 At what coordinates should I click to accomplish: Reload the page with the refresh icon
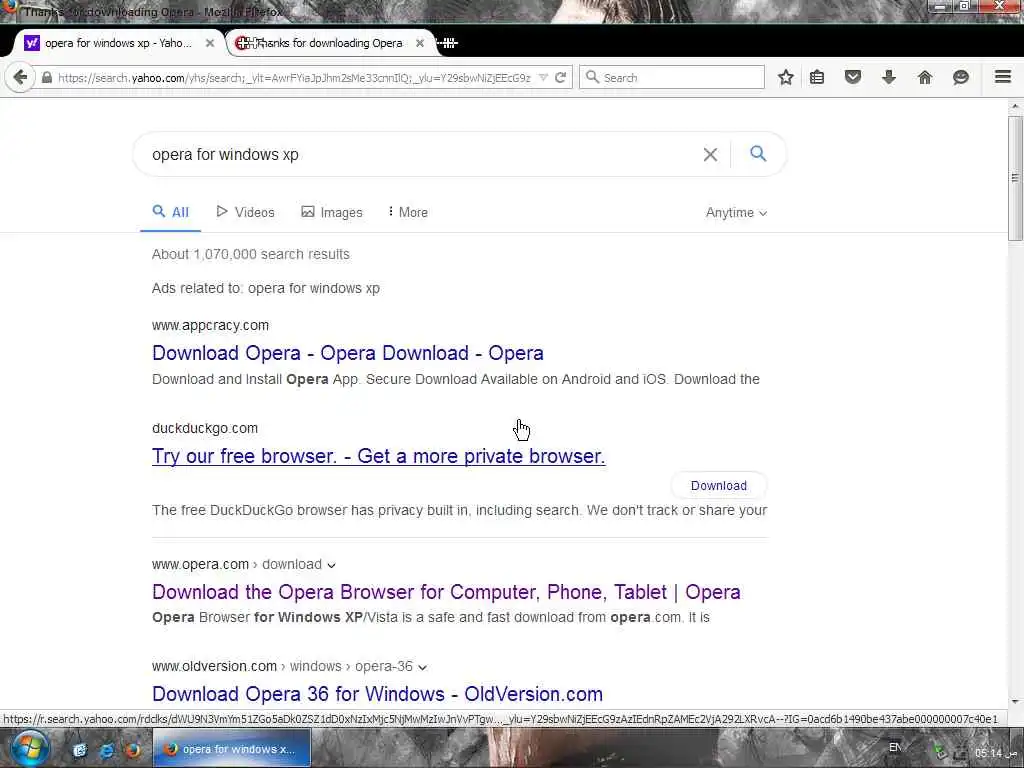coord(560,78)
